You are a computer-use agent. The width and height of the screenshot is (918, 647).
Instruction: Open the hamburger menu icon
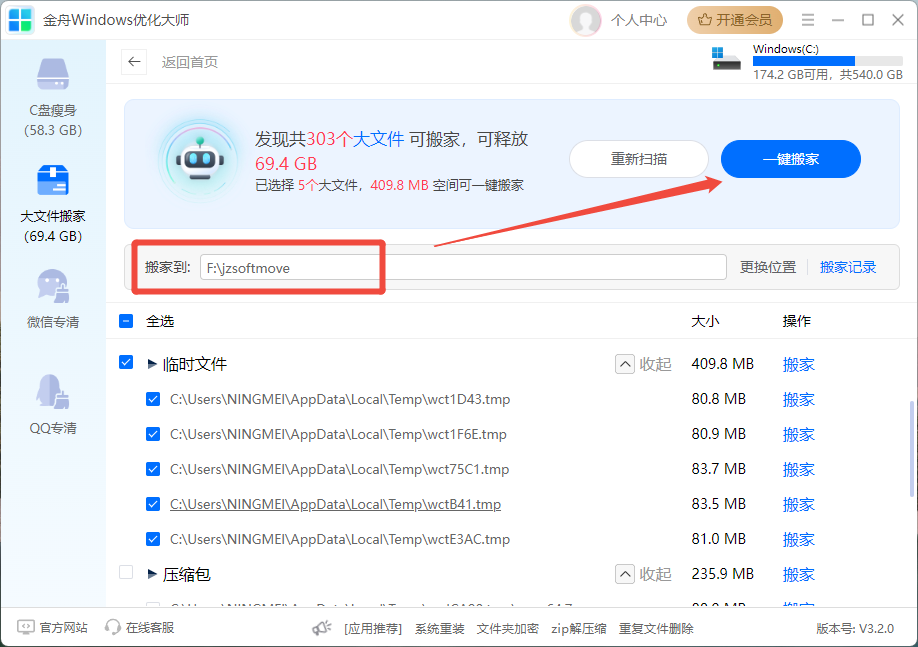[808, 20]
